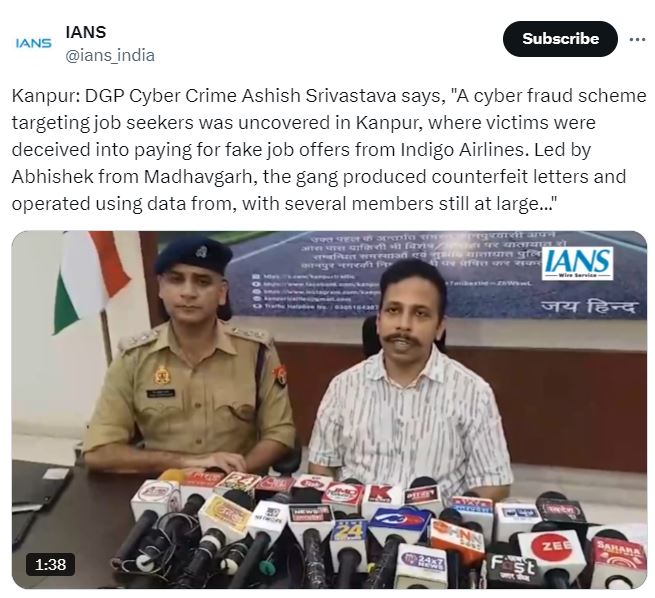The image size is (655, 598).
Task: Click the blue 24 microphone cube
Action: pyautogui.click(x=348, y=533)
